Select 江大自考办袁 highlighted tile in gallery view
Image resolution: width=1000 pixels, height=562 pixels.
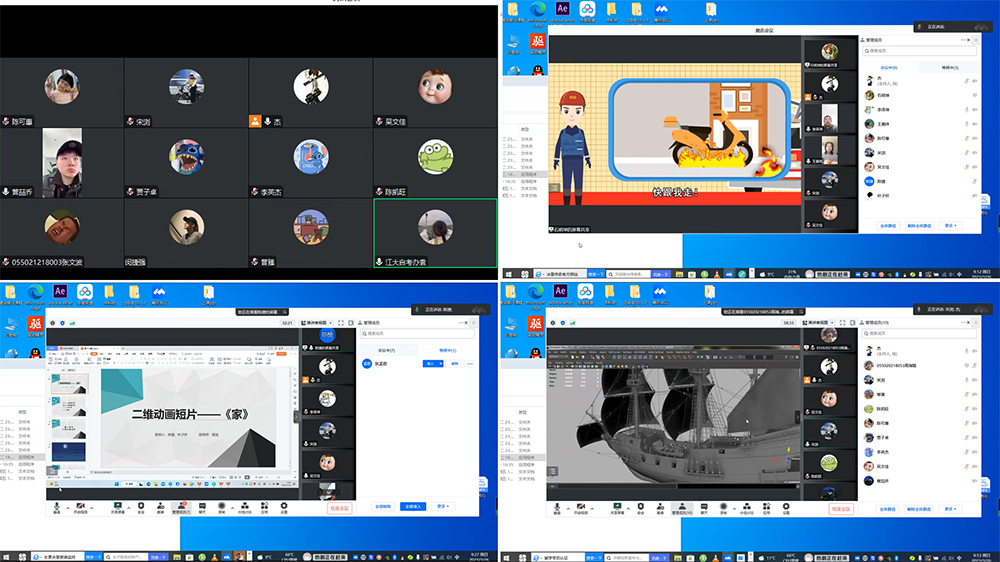click(x=435, y=233)
